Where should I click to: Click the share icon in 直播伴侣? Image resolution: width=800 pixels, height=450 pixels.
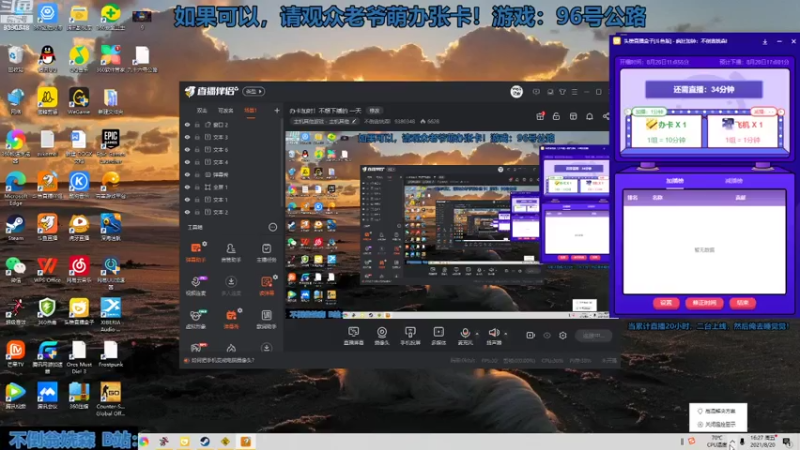606,116
